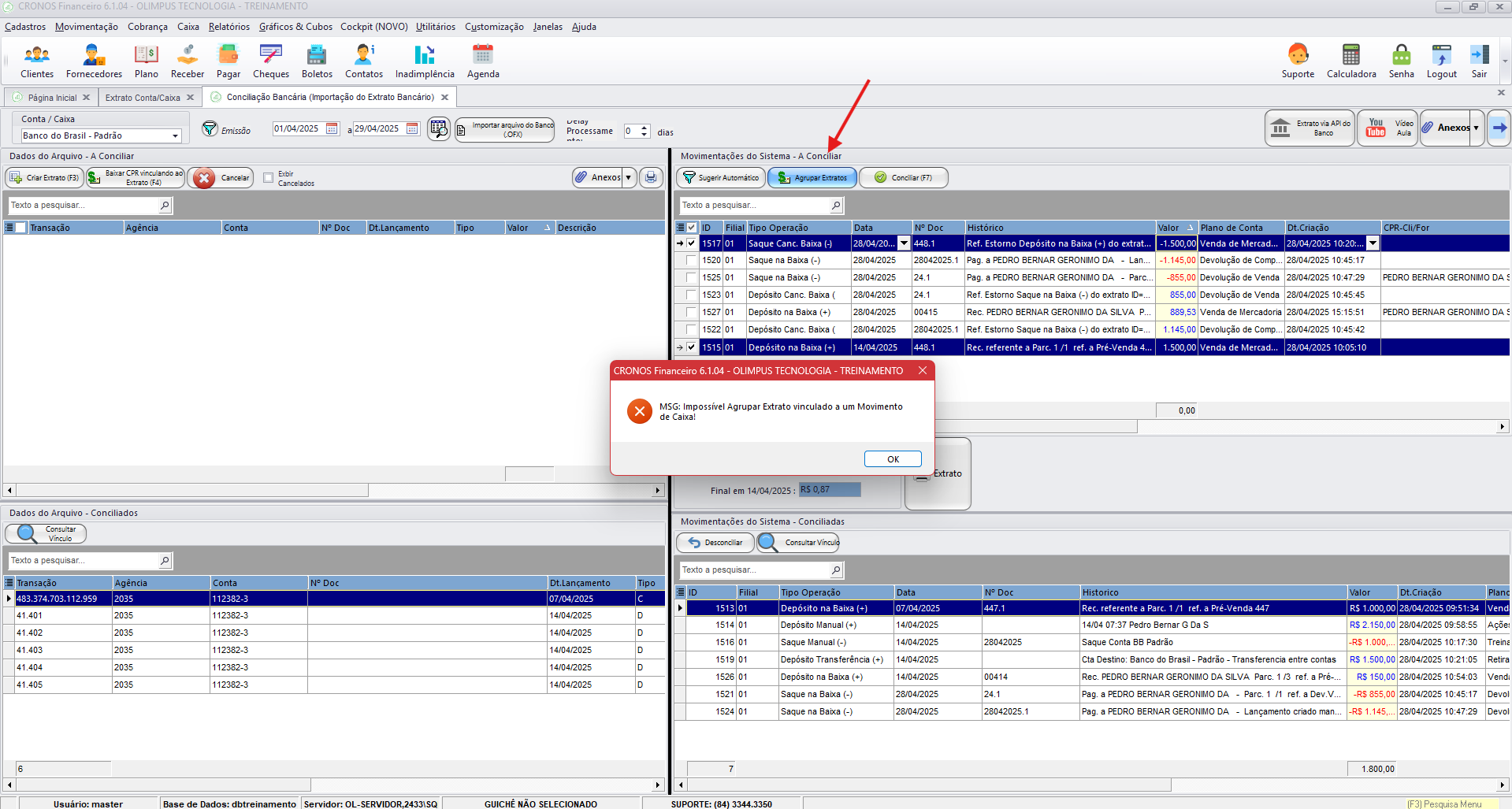Click the YouTube Vídeo Aula icon

[x=1388, y=128]
